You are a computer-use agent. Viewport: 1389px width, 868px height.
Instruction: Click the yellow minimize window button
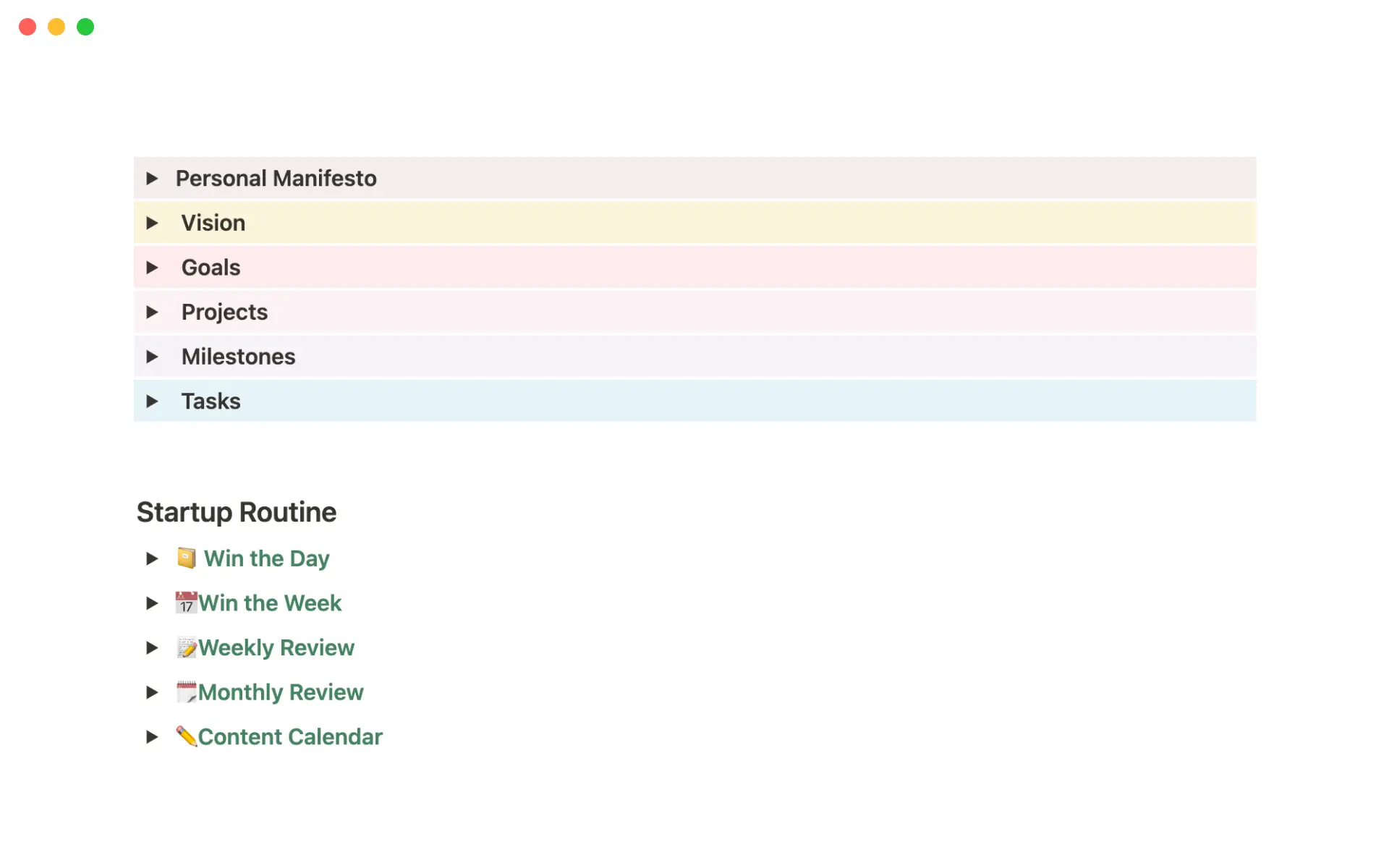point(56,27)
